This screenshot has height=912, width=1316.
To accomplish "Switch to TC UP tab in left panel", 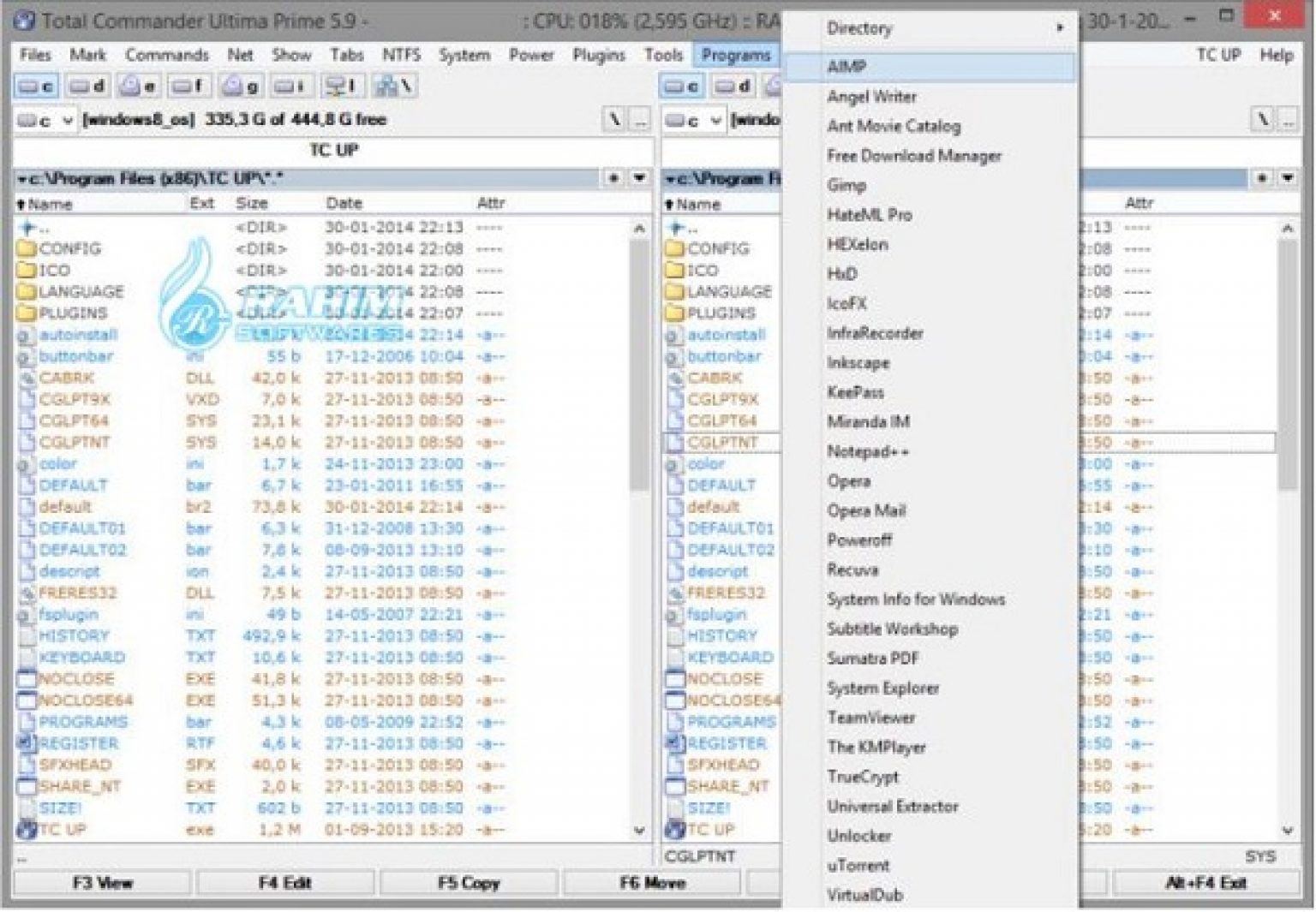I will 333,151.
